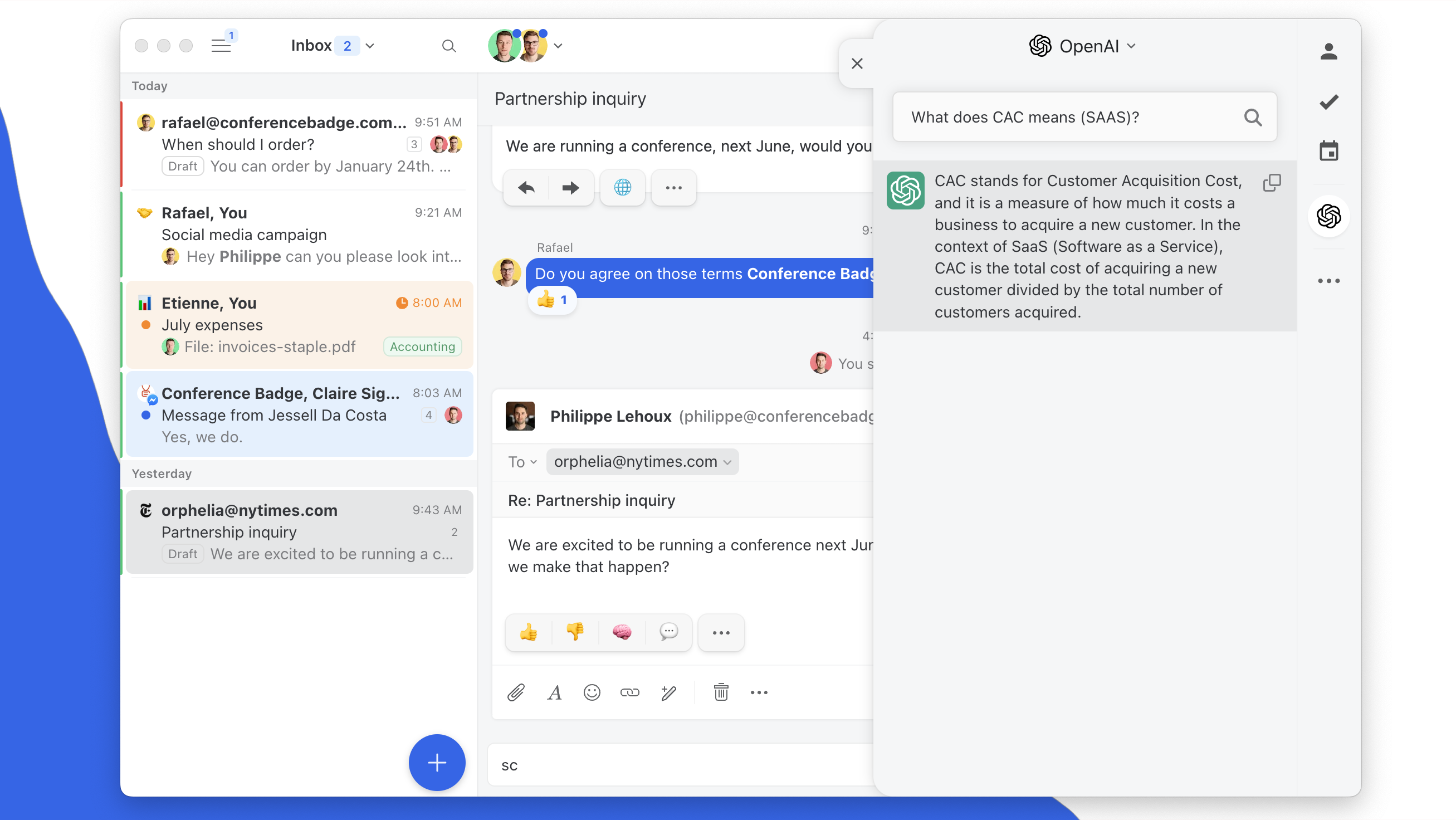
Task: Expand orphelia@nytimes.com recipient dropdown
Action: pyautogui.click(x=727, y=462)
